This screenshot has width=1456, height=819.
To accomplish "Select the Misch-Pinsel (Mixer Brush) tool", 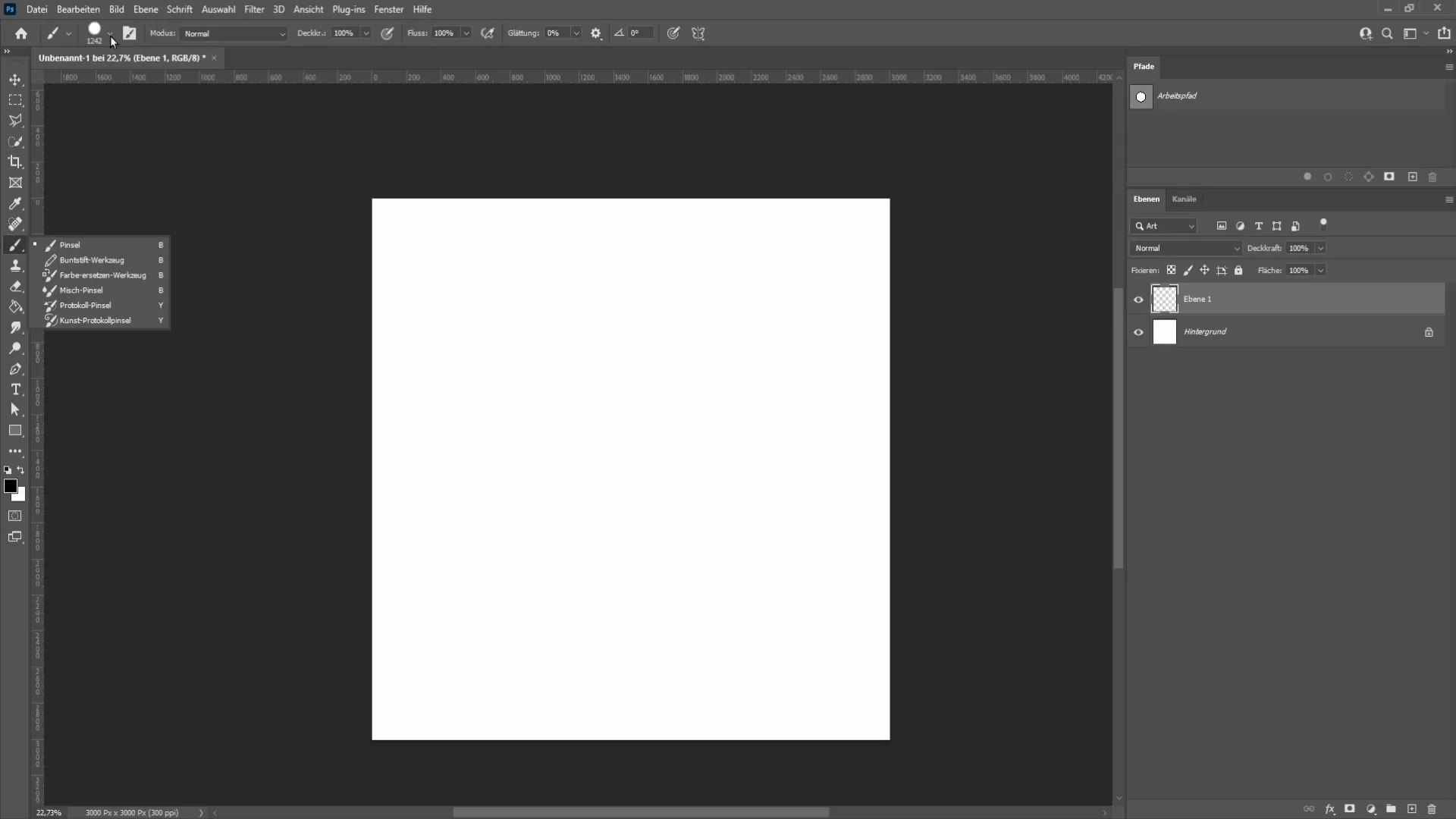I will pyautogui.click(x=81, y=290).
